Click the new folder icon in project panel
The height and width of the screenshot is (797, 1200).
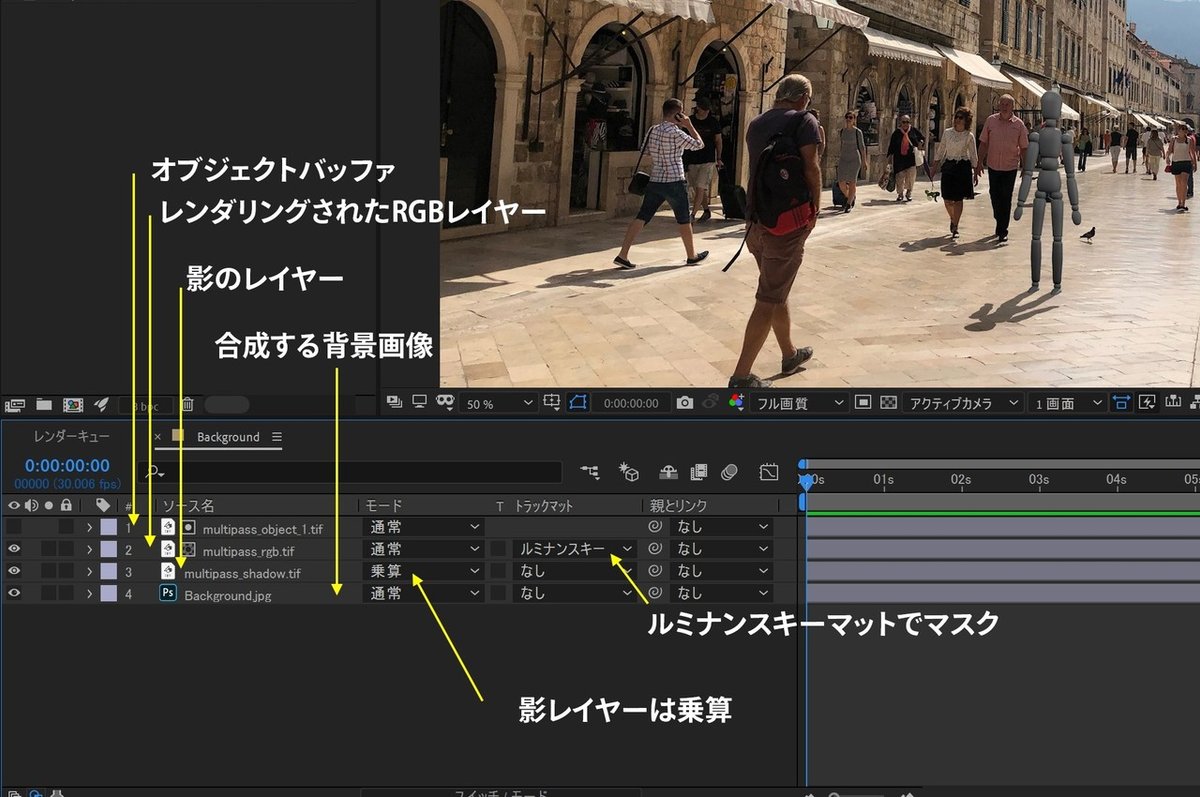(x=44, y=405)
